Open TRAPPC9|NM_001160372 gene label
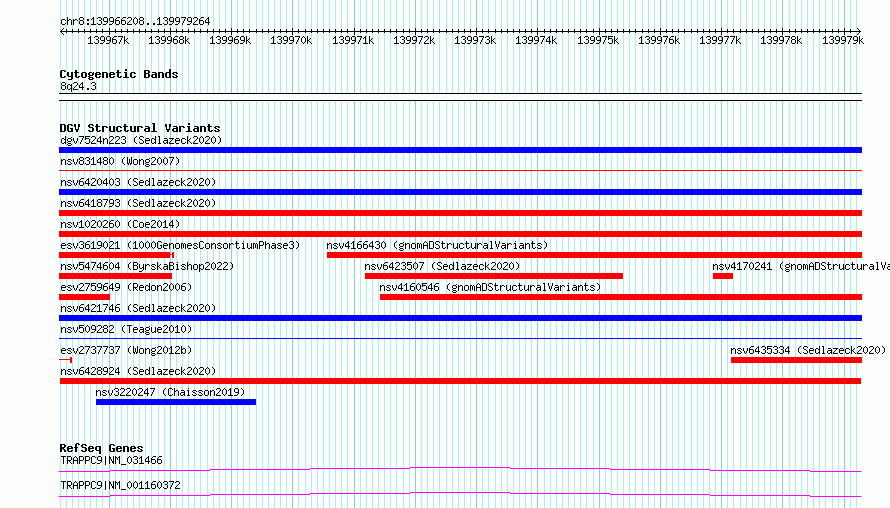Viewport: 890px width, 508px height. click(120, 485)
